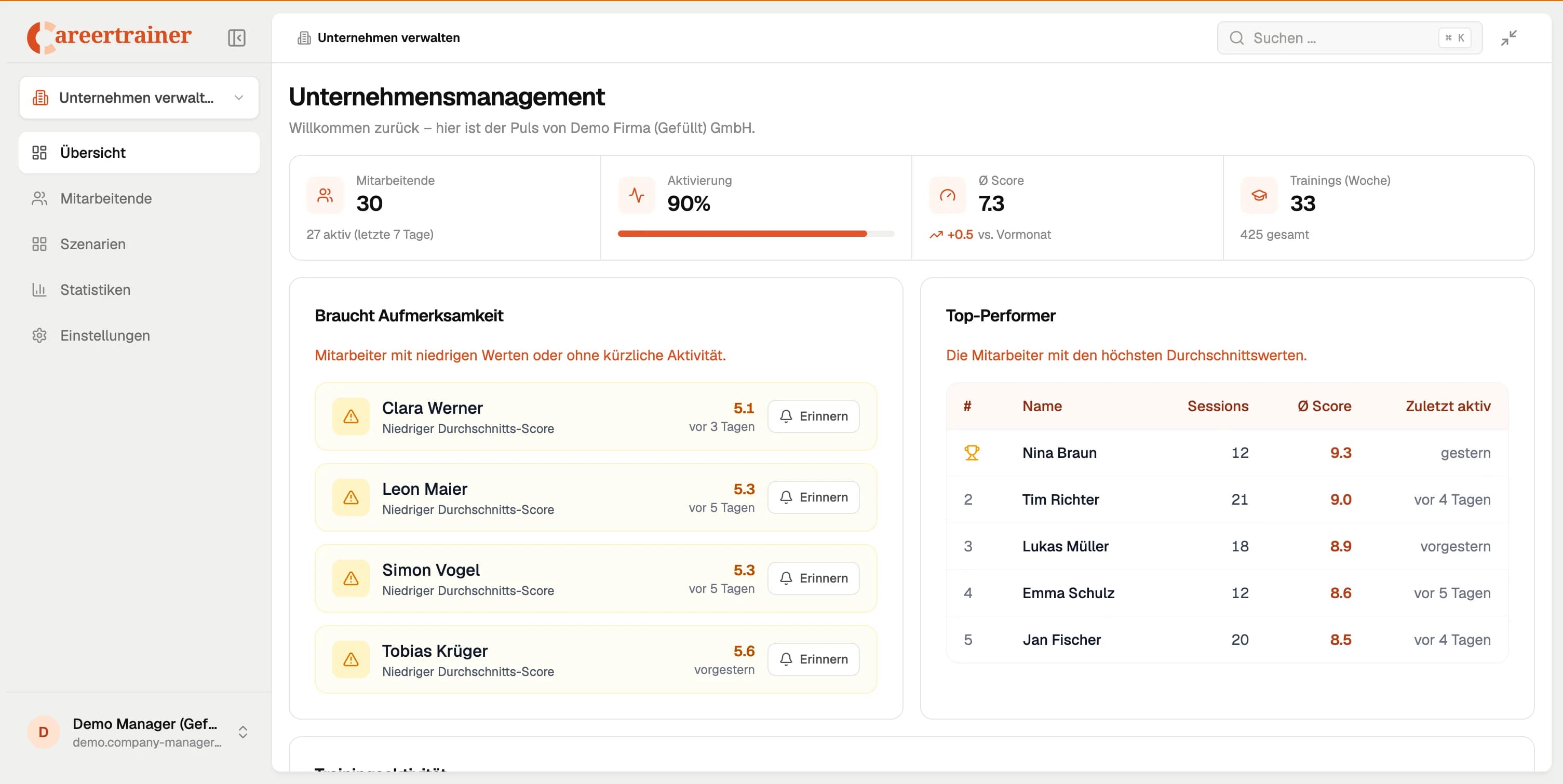This screenshot has height=784, width=1563.
Task: Open Einstellungen in the sidebar
Action: coord(139,335)
